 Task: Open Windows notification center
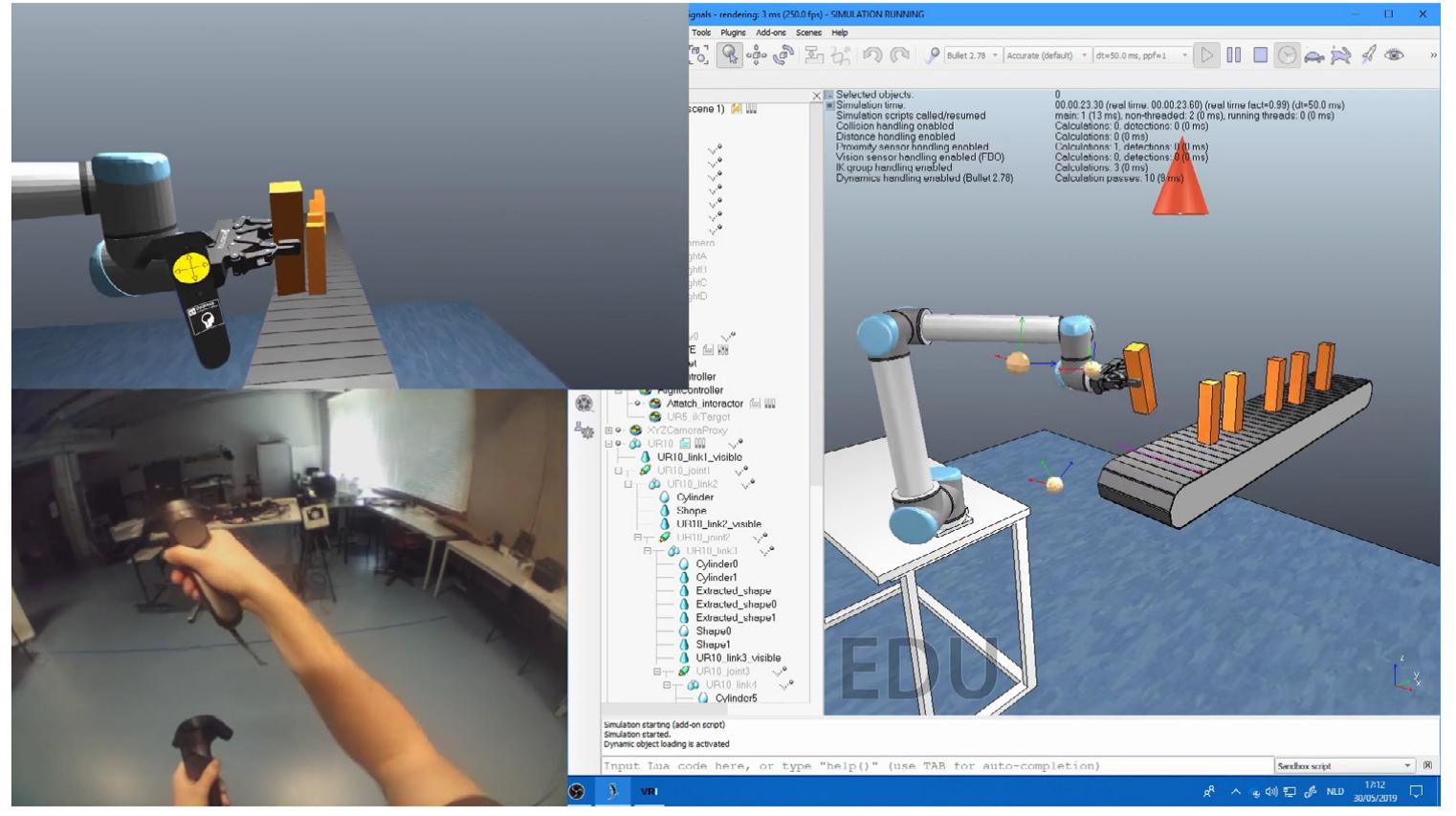pyautogui.click(x=1416, y=791)
